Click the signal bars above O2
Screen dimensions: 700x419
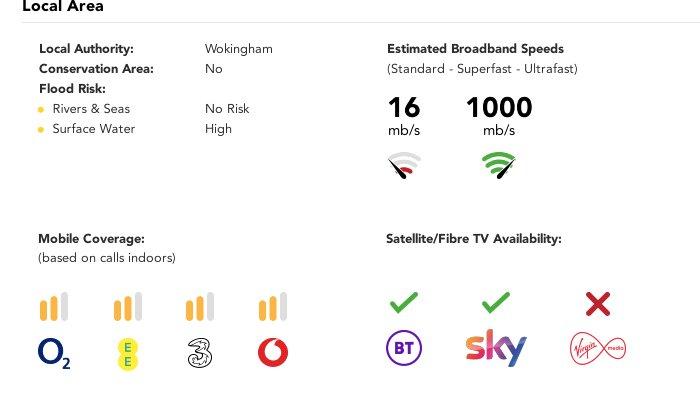click(54, 307)
